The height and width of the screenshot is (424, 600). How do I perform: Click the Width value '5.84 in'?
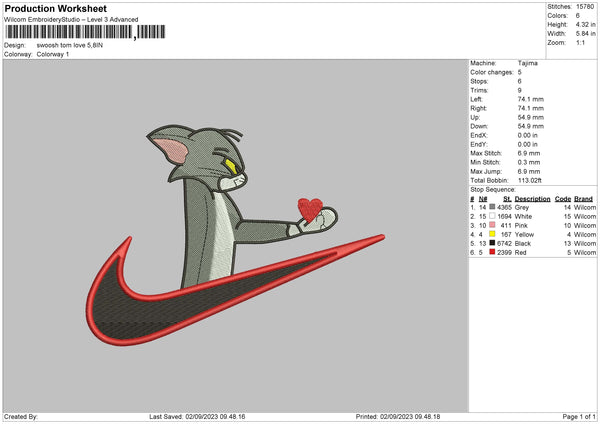pos(585,34)
